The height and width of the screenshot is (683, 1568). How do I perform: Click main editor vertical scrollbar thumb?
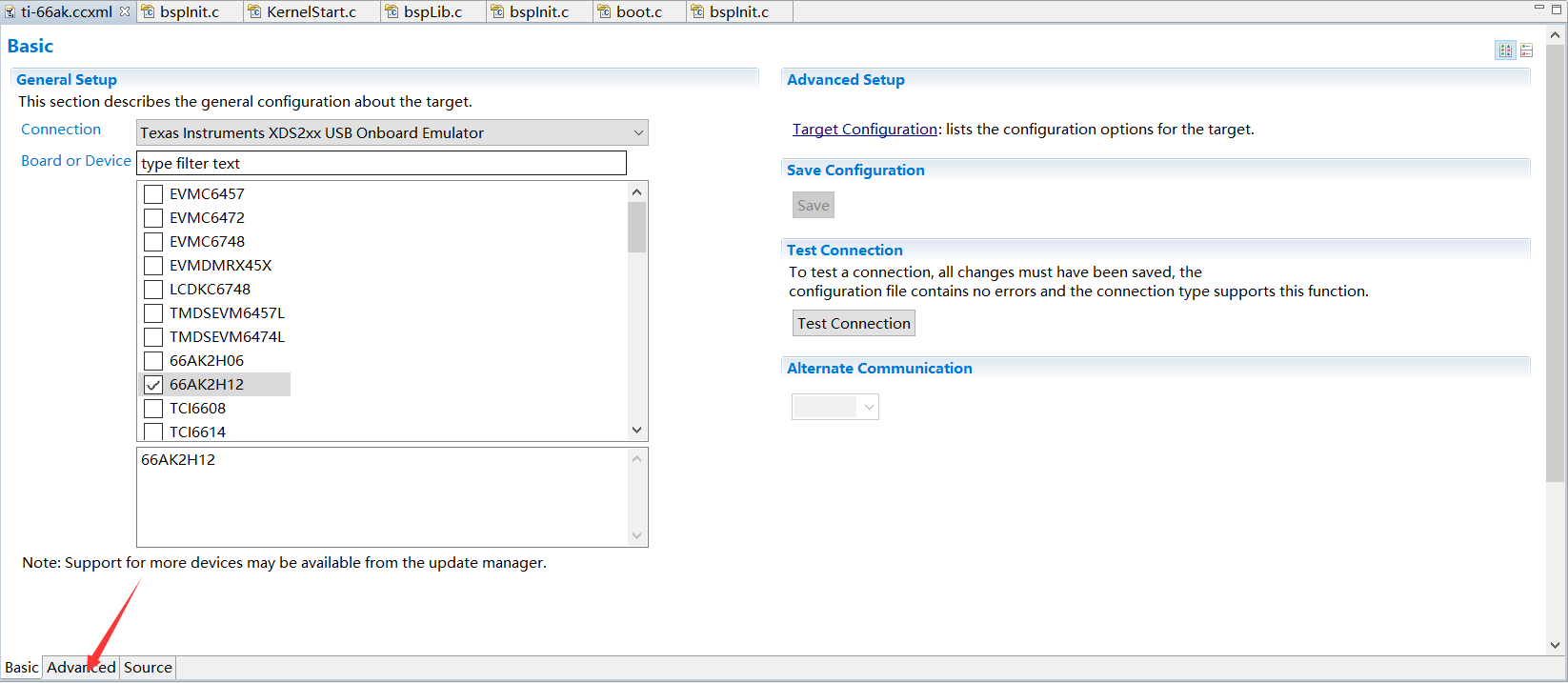pos(1556,262)
